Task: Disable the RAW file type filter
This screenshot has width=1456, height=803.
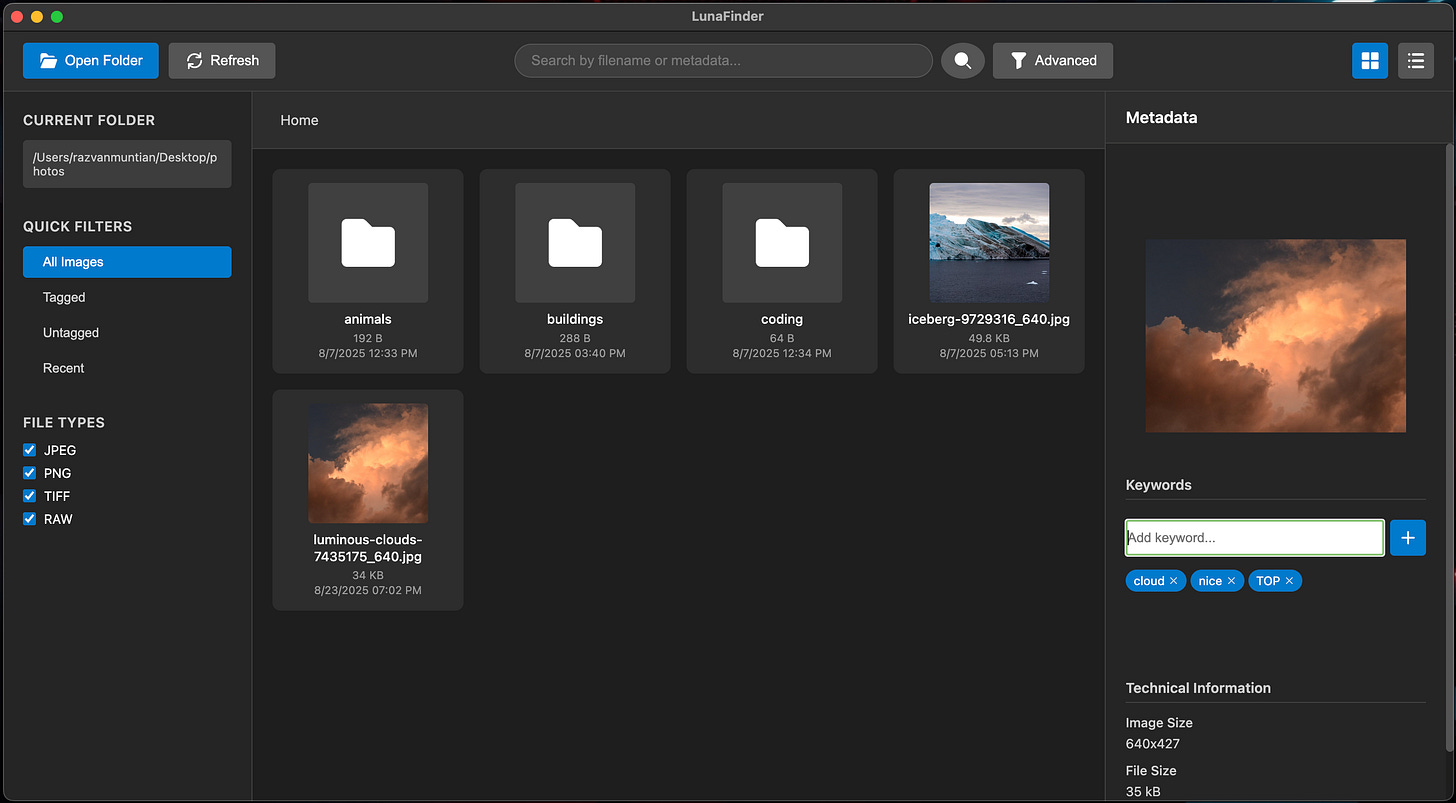Action: point(30,519)
